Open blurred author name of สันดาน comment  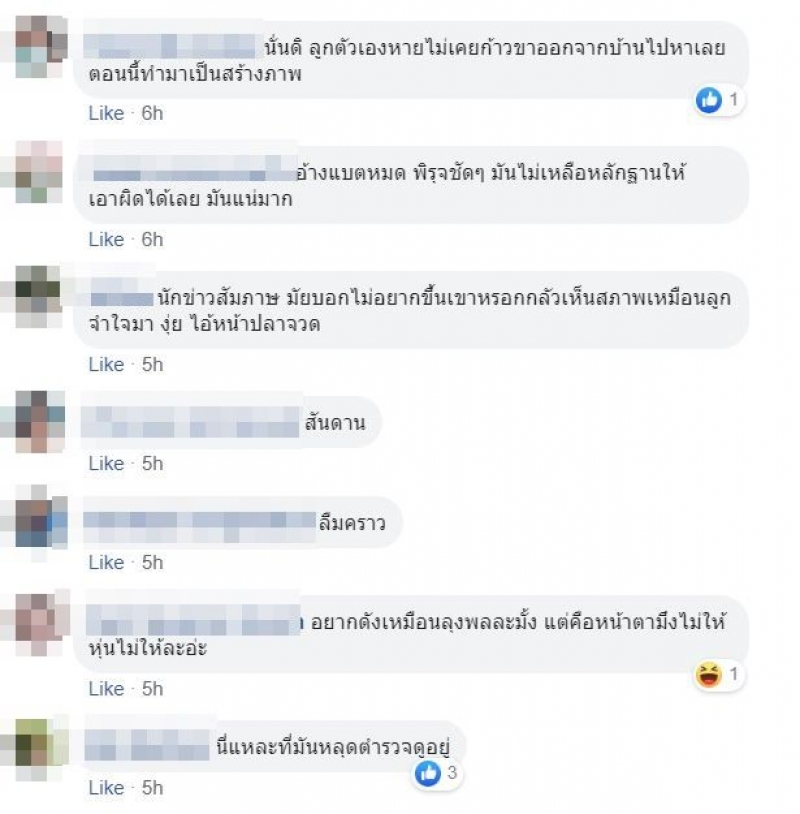click(191, 422)
